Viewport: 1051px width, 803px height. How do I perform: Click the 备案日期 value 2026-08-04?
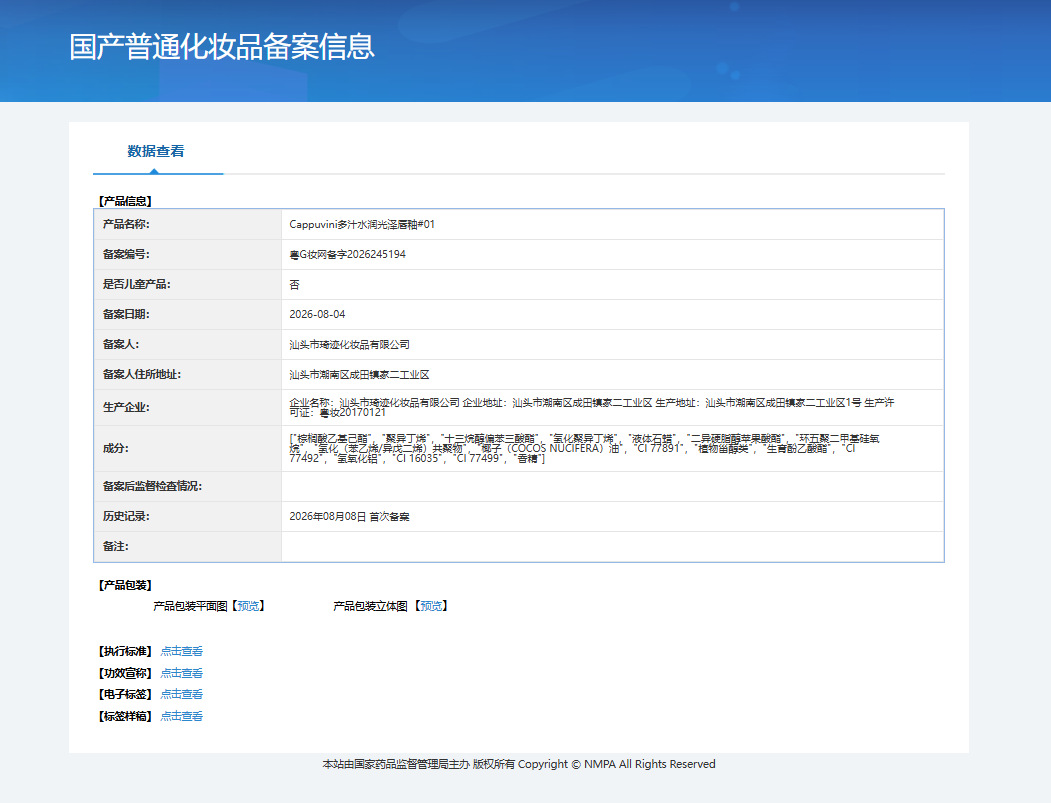[x=317, y=314]
